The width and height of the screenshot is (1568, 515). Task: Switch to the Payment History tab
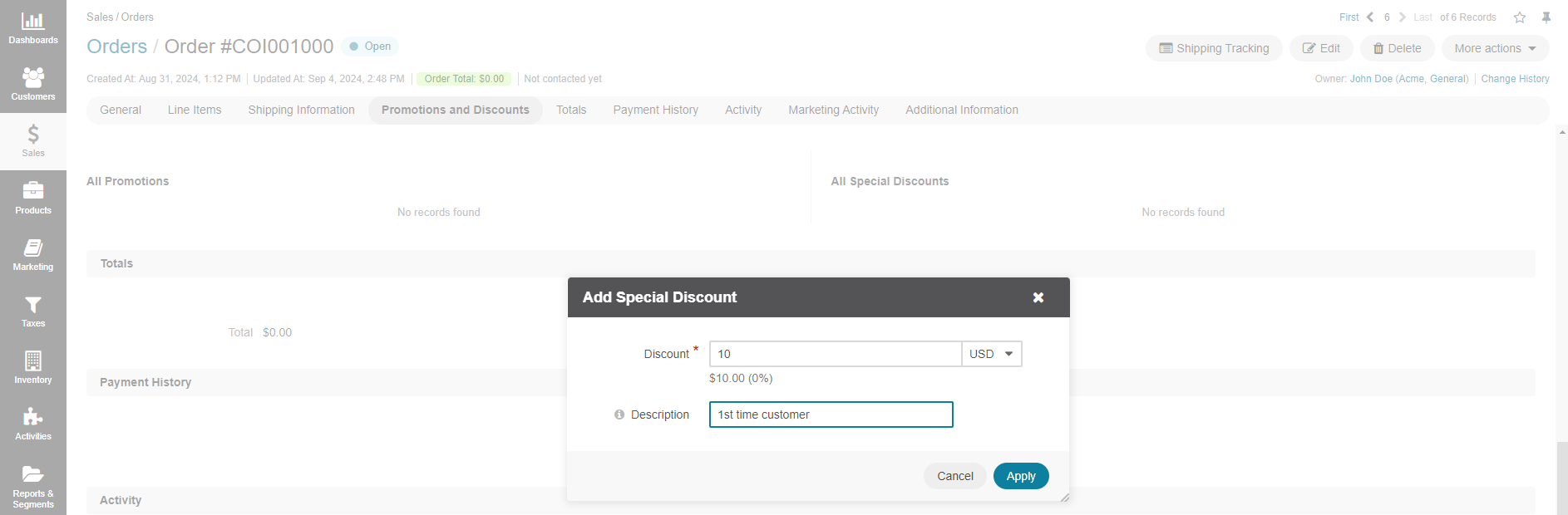click(655, 110)
